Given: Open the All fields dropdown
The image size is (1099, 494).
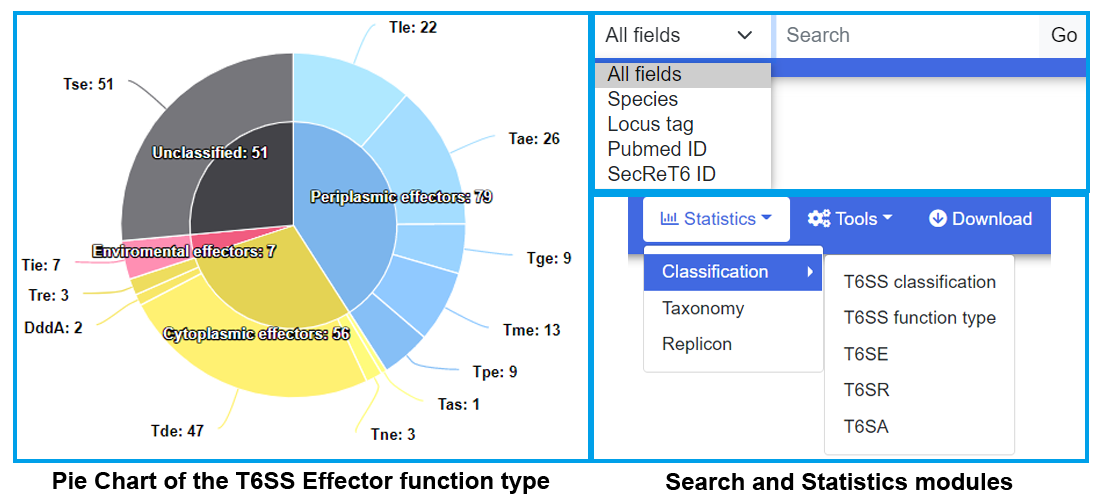Looking at the screenshot, I should coord(683,35).
